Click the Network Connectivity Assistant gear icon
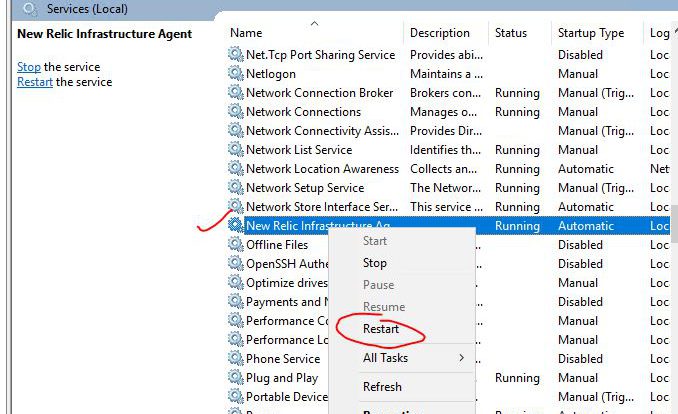 click(x=236, y=131)
